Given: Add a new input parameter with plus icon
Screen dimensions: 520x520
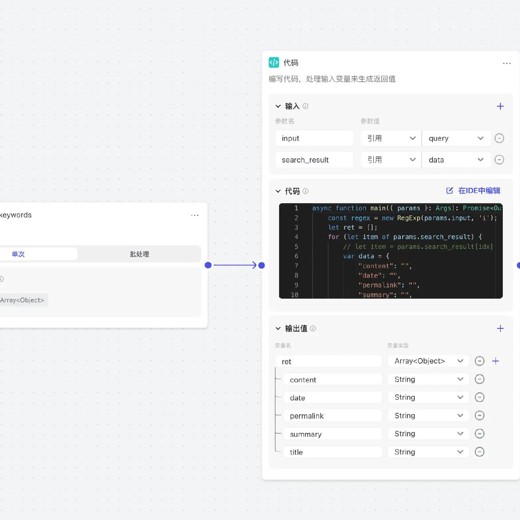Looking at the screenshot, I should tap(500, 106).
